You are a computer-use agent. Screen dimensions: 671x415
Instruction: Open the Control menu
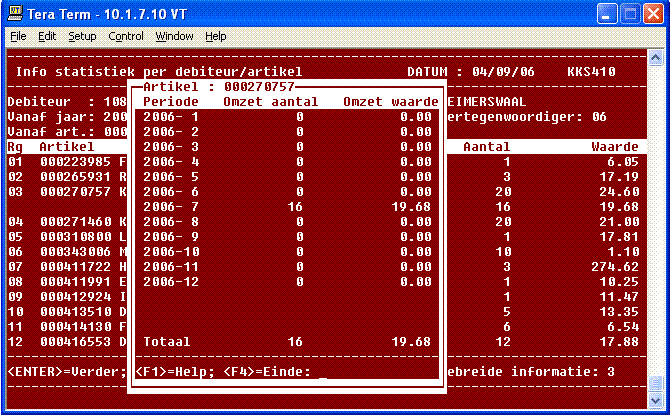[126, 36]
